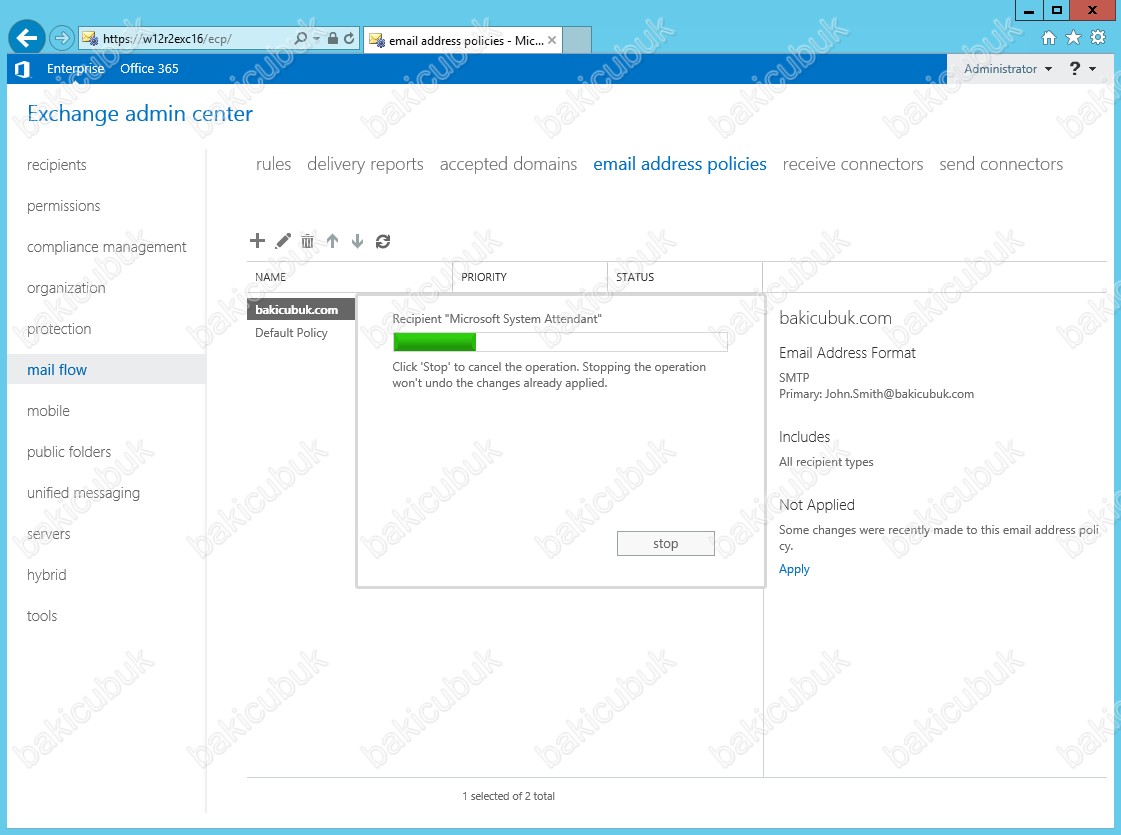Image resolution: width=1121 pixels, height=835 pixels.
Task: Go forward using browser forward arrow
Action: (62, 38)
